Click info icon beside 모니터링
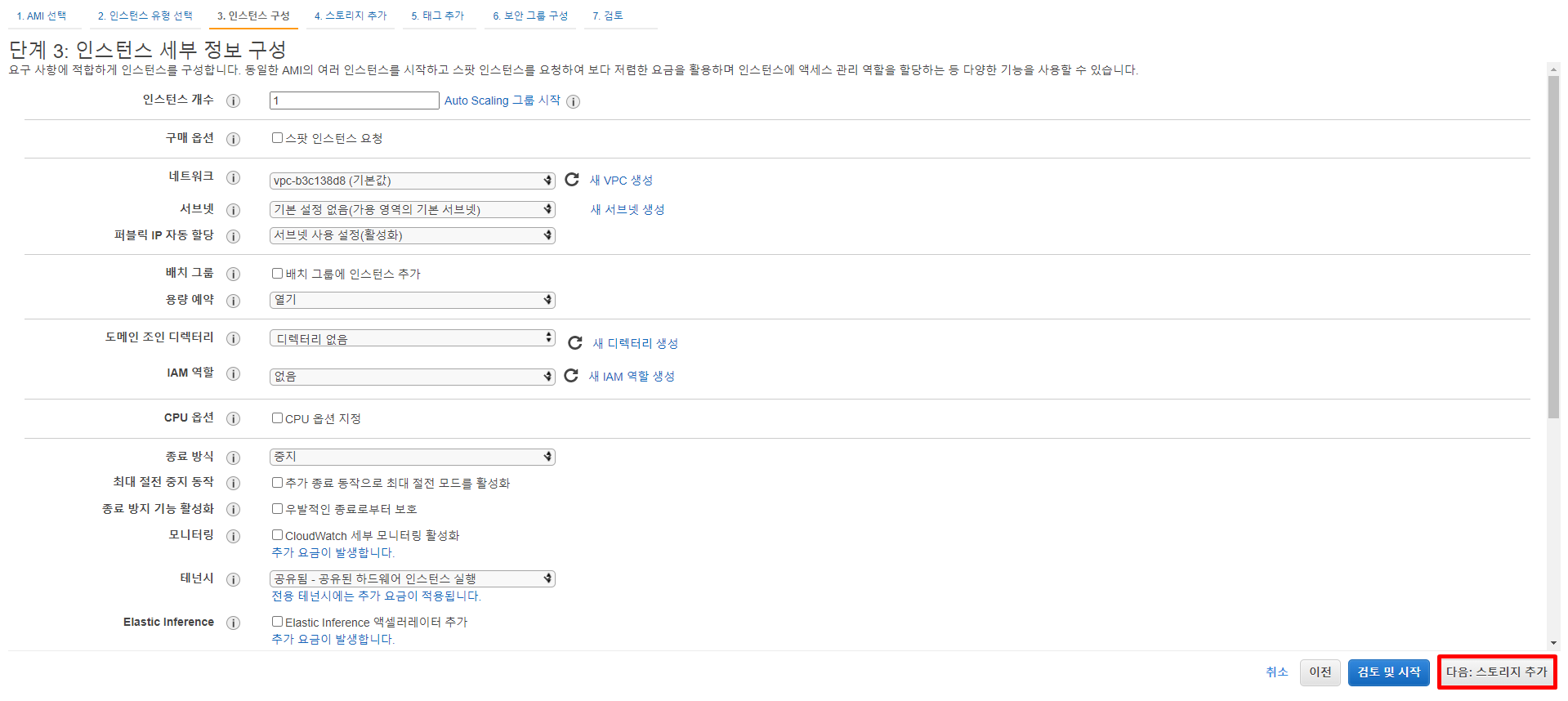1568x701 pixels. (x=234, y=537)
